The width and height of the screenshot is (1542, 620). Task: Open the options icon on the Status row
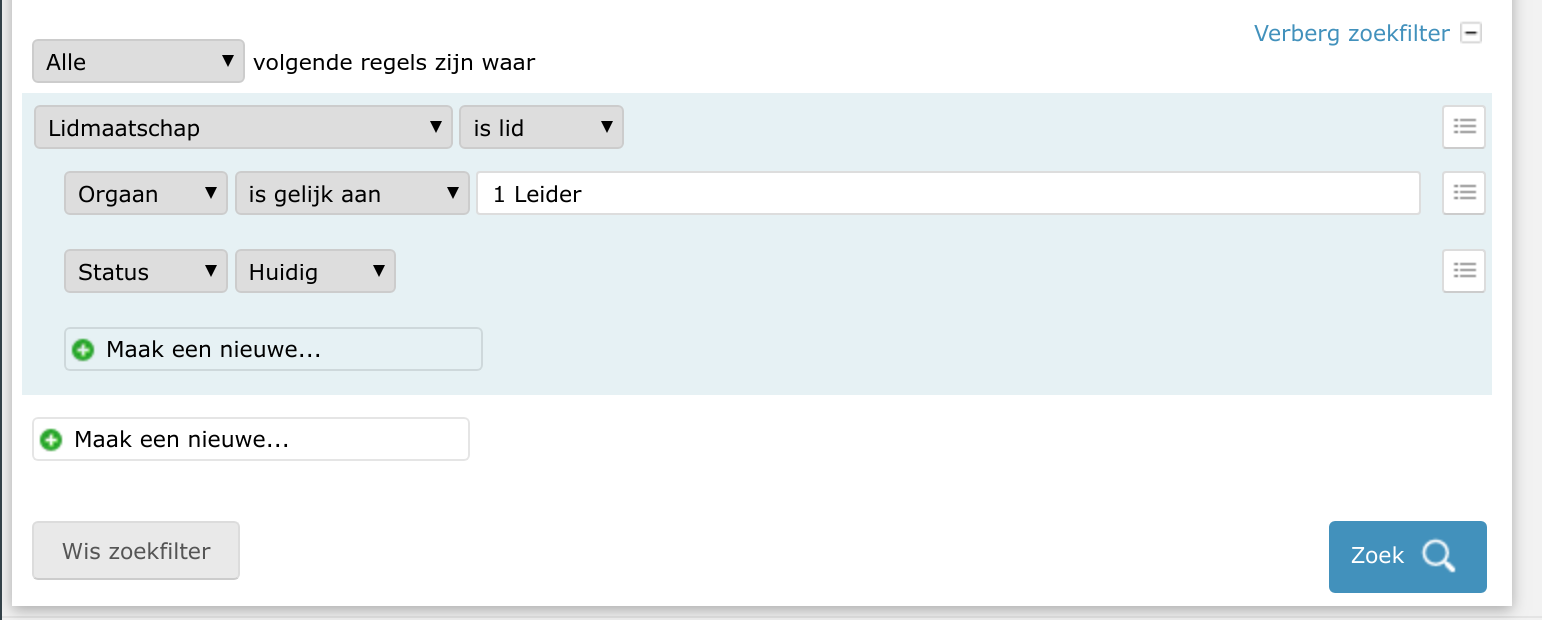point(1463,270)
